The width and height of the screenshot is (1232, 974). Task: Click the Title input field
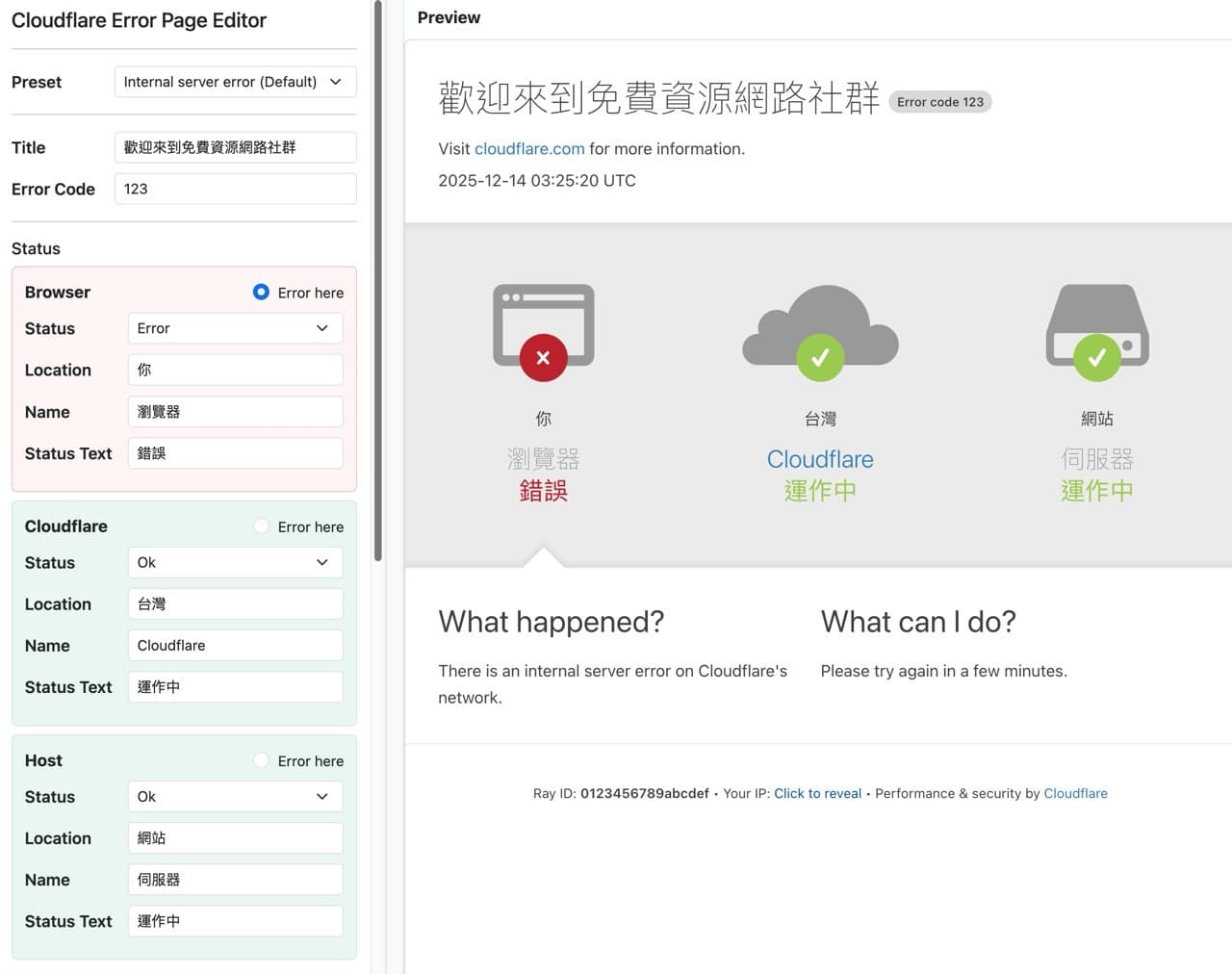pyautogui.click(x=235, y=147)
